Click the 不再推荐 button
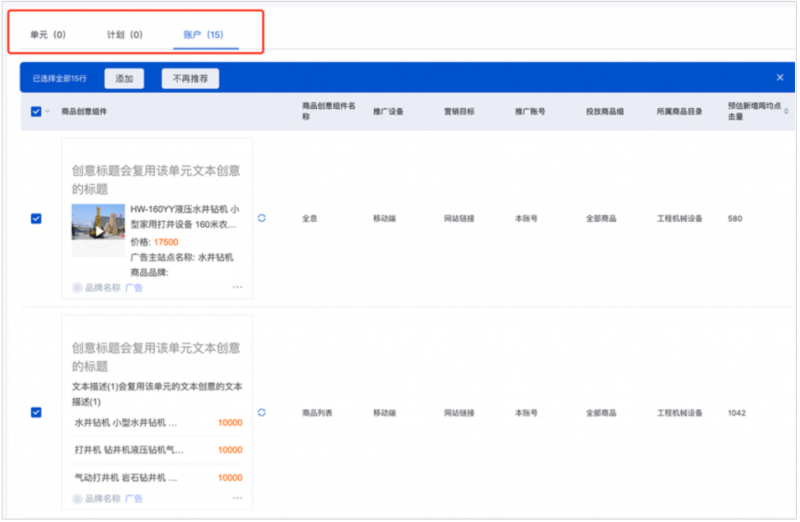This screenshot has height=522, width=800. [x=190, y=79]
